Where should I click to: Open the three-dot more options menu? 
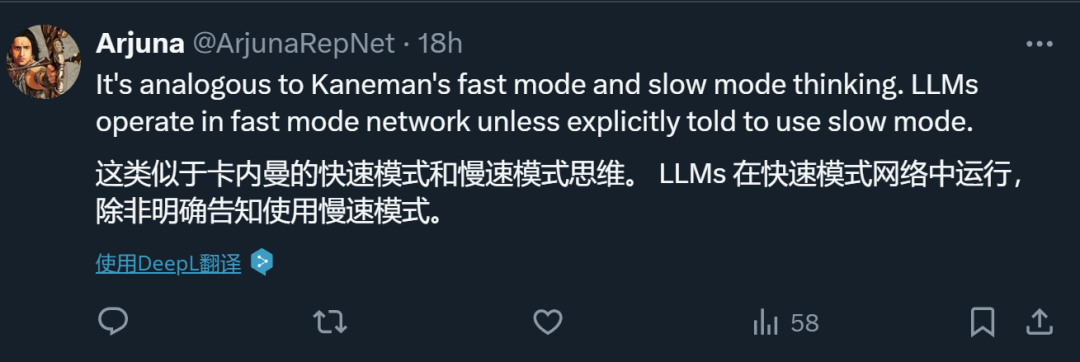pos(1039,44)
